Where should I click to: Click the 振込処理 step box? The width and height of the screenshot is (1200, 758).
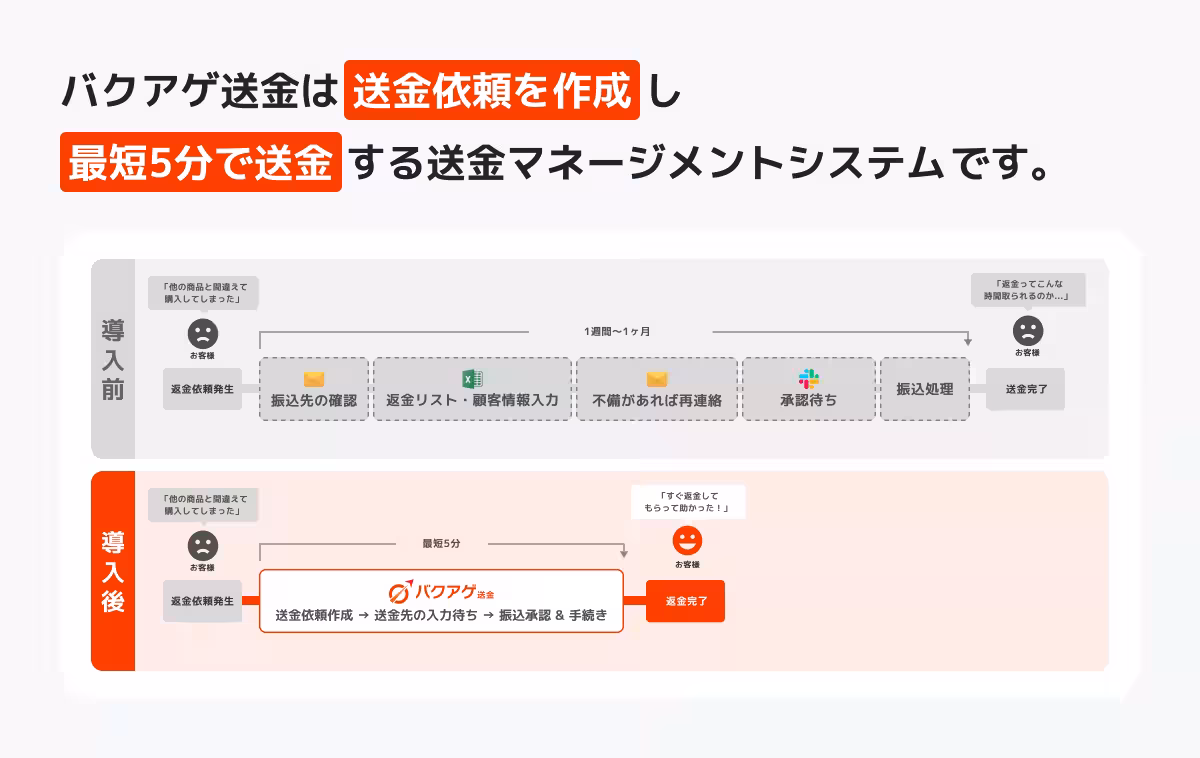(925, 389)
